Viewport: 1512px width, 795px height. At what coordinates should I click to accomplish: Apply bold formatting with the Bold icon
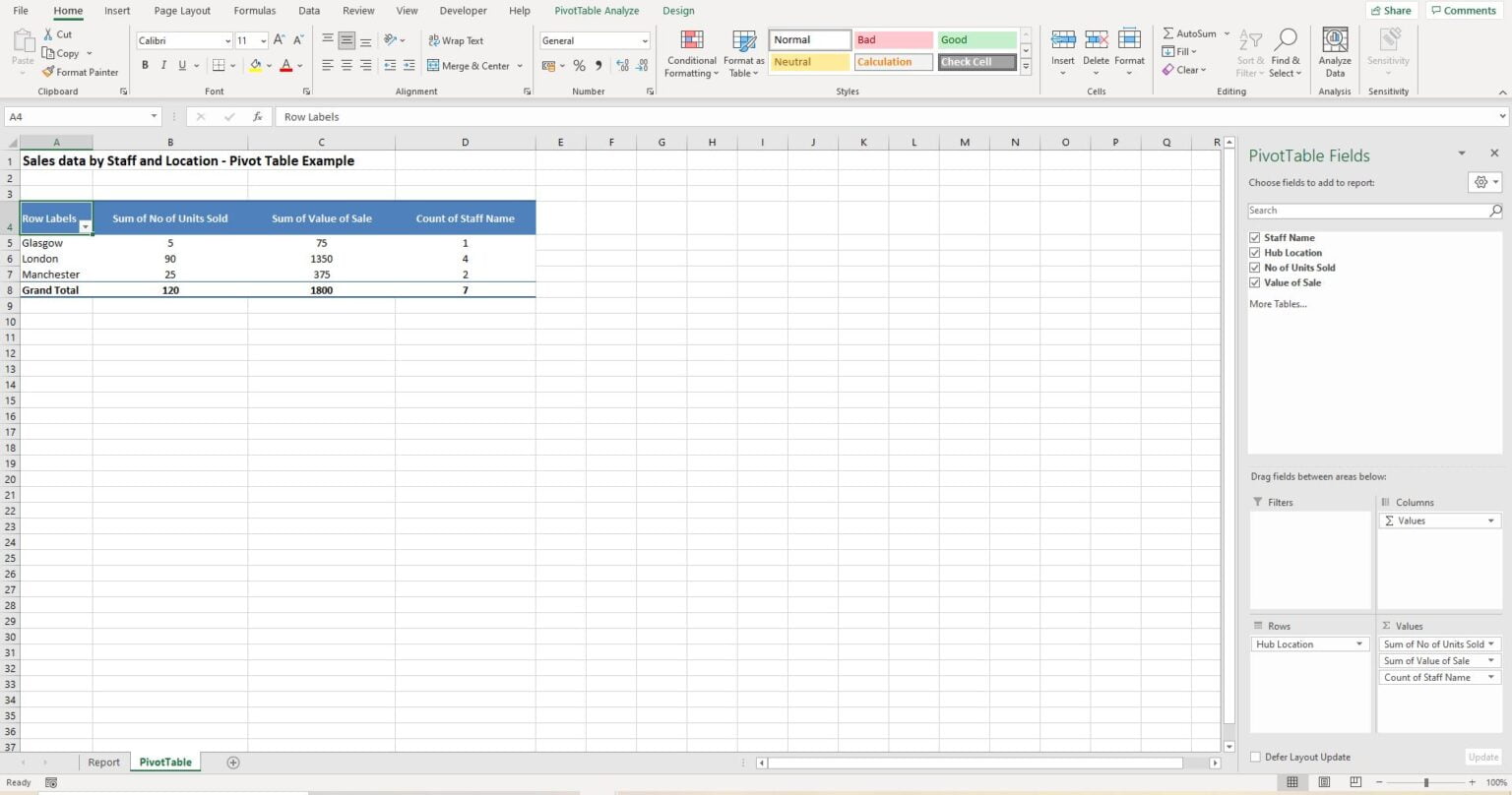(145, 65)
